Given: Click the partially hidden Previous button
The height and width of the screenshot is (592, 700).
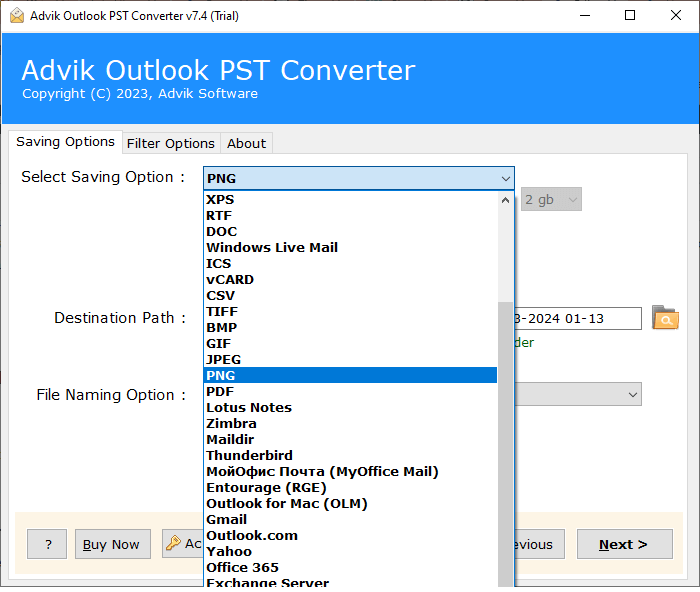Looking at the screenshot, I should tap(539, 544).
